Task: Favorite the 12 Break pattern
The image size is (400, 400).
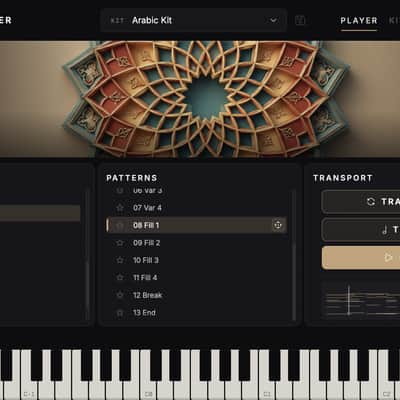Action: click(x=120, y=295)
